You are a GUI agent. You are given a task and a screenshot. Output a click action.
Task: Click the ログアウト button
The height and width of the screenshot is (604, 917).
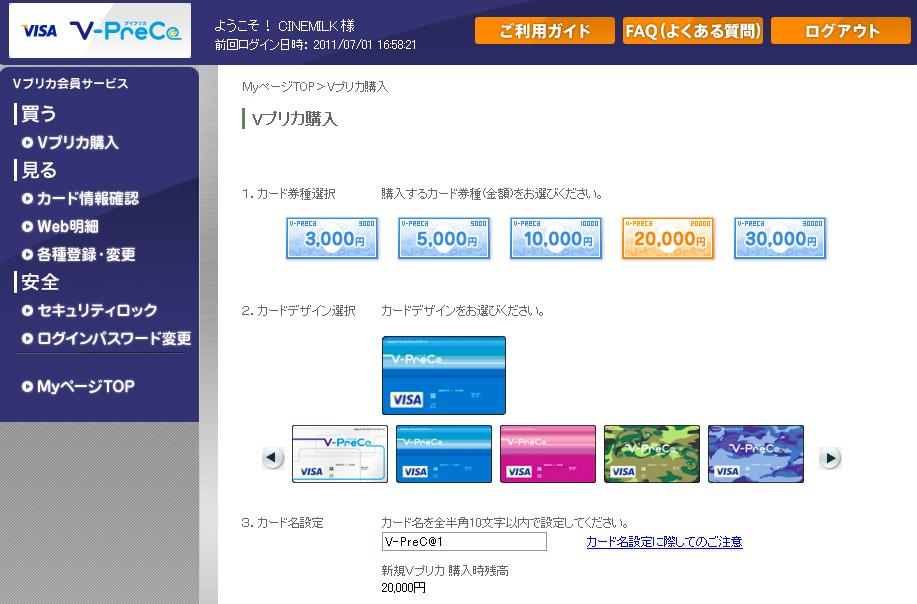coord(841,31)
